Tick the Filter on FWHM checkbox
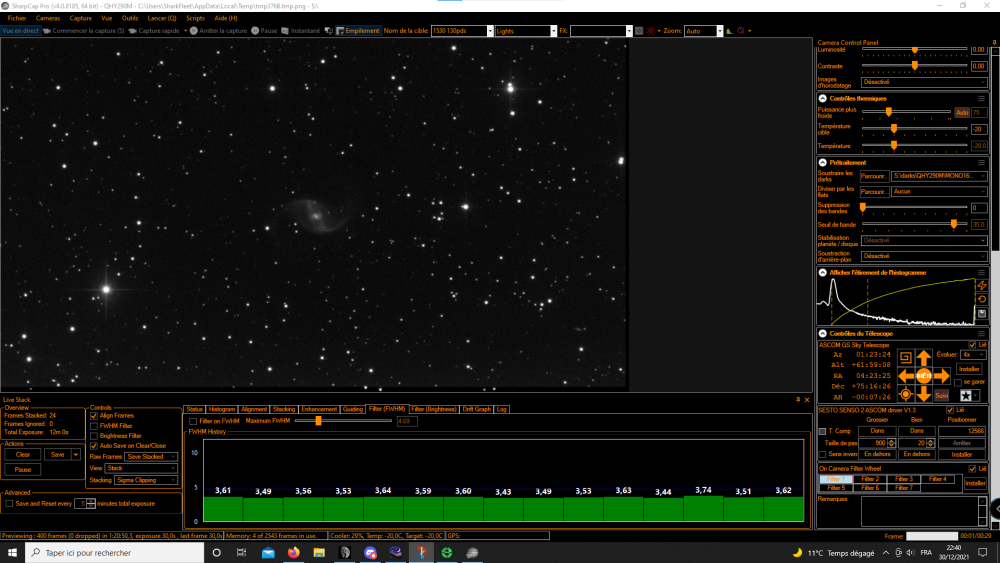Viewport: 1000px width, 563px height. click(193, 421)
